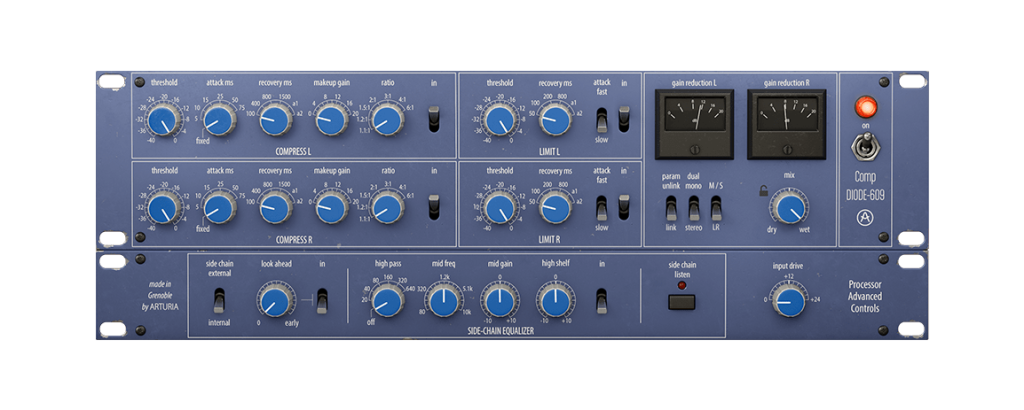Toggle M/S and LR mode switch

(716, 208)
